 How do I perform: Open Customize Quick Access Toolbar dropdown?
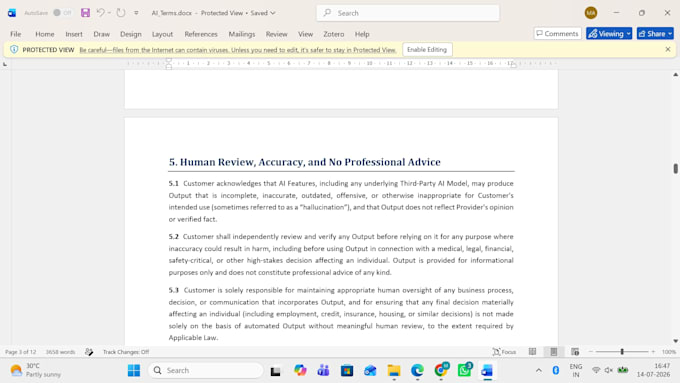(136, 13)
